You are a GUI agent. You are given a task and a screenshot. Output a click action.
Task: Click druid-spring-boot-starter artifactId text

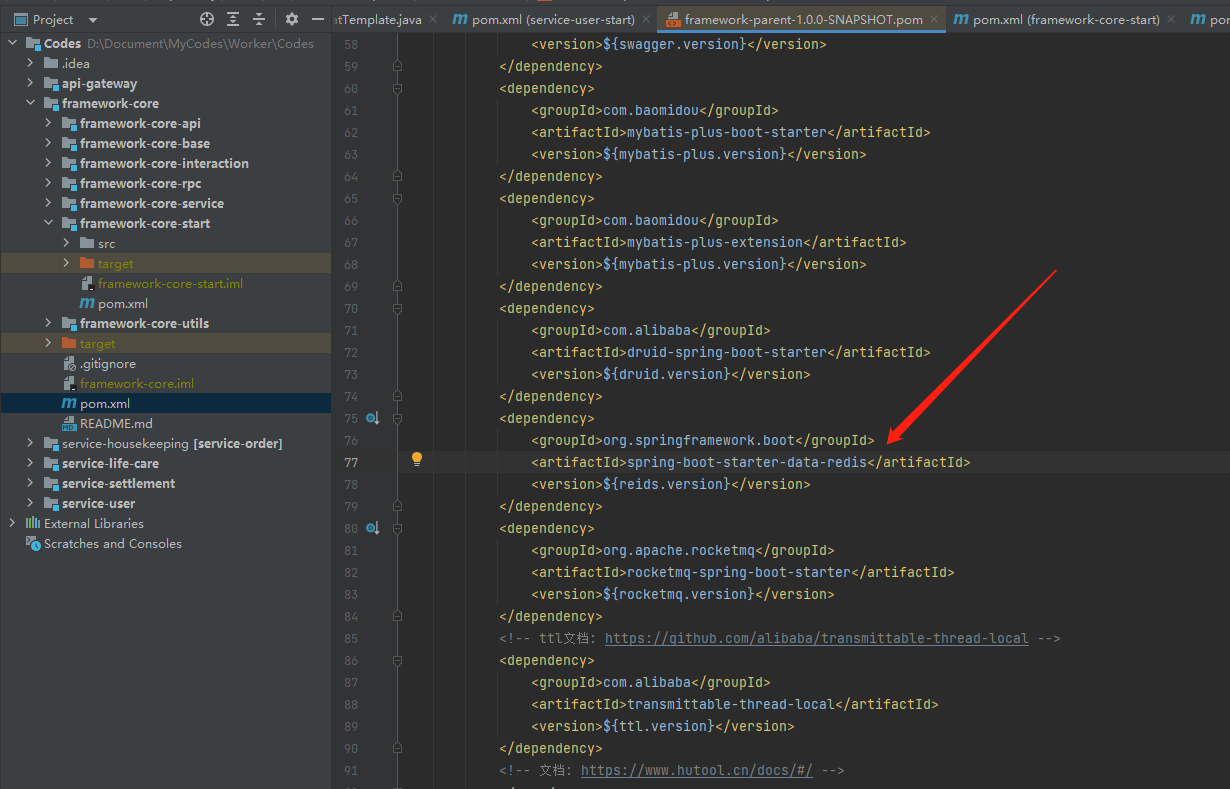pos(726,352)
